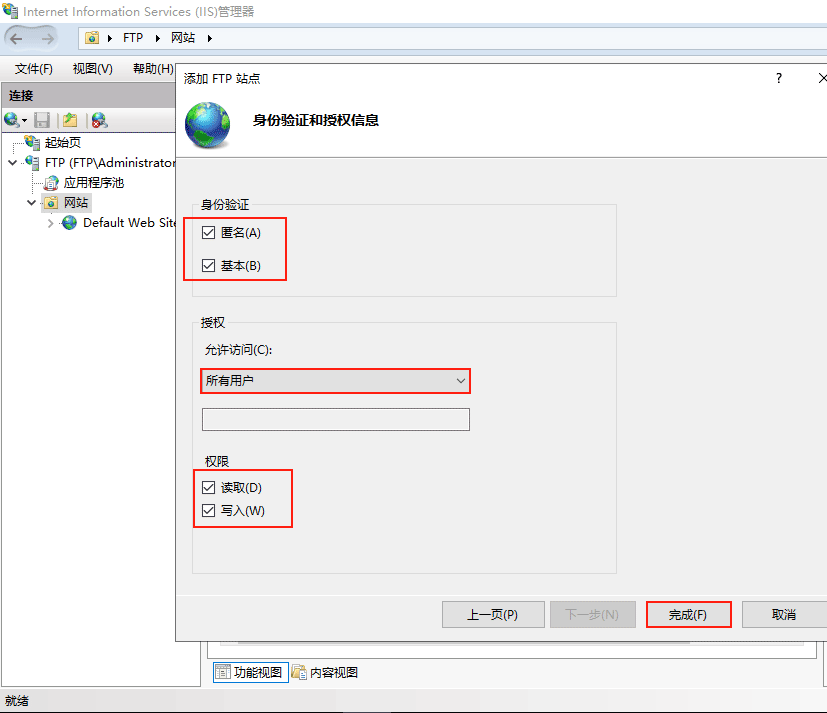Click the home folder icon in address bar
Screen dimensions: 827x713
click(92, 38)
